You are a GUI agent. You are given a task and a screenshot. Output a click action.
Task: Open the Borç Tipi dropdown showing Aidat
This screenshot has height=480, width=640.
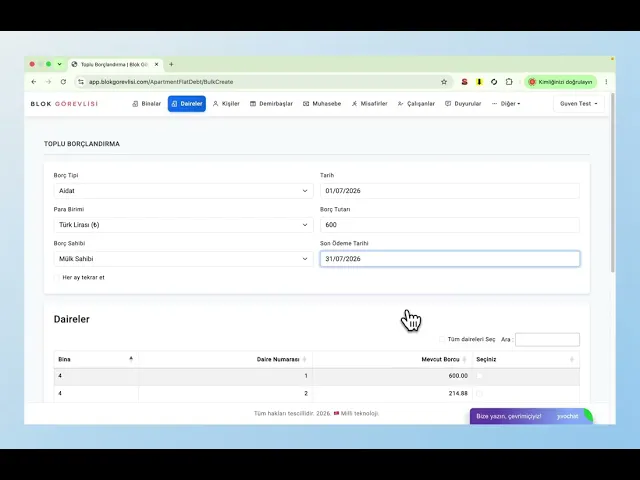coord(183,191)
